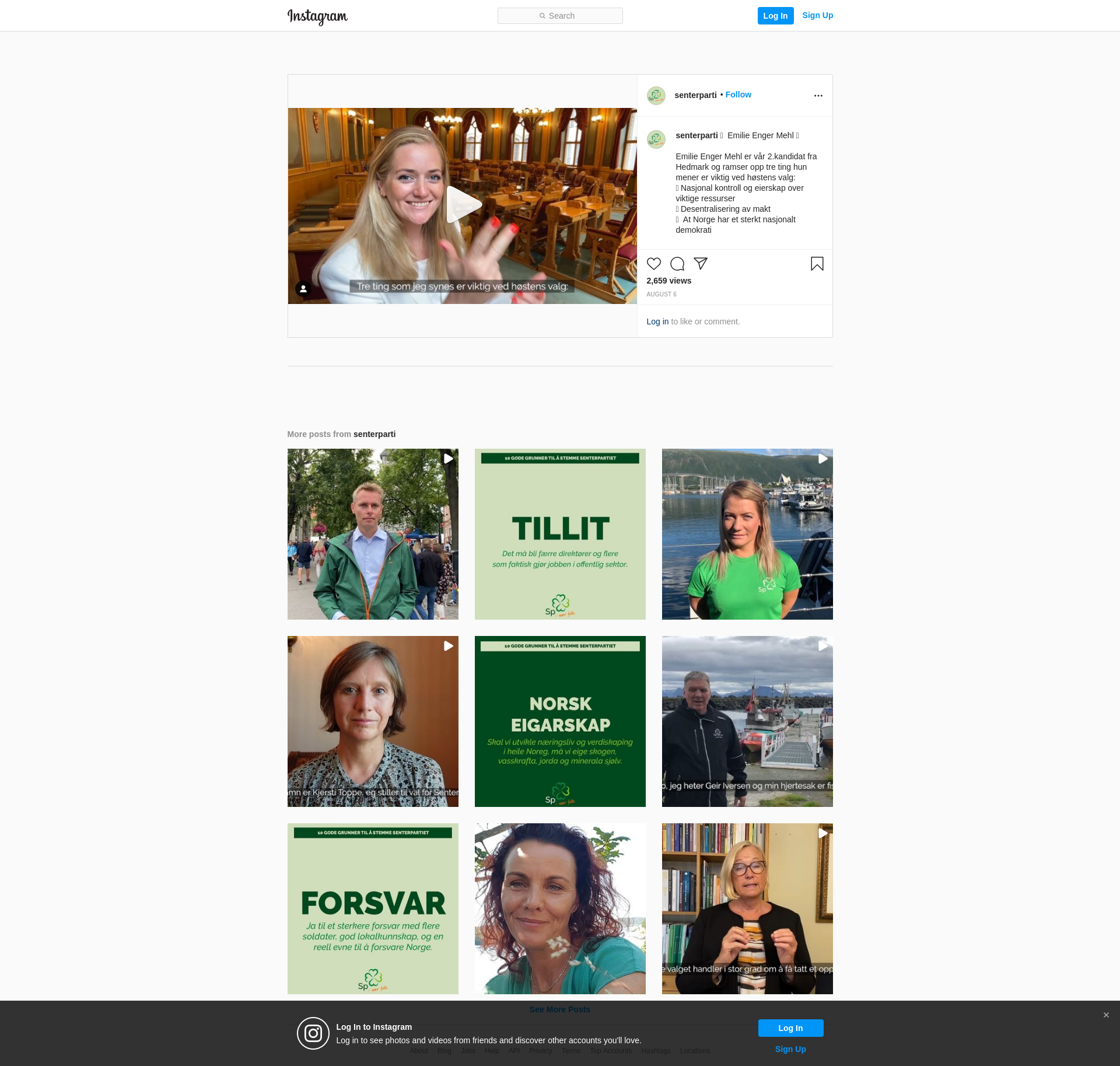Click the Locations footer link
Viewport: 1120px width, 1066px height.
click(x=695, y=1051)
